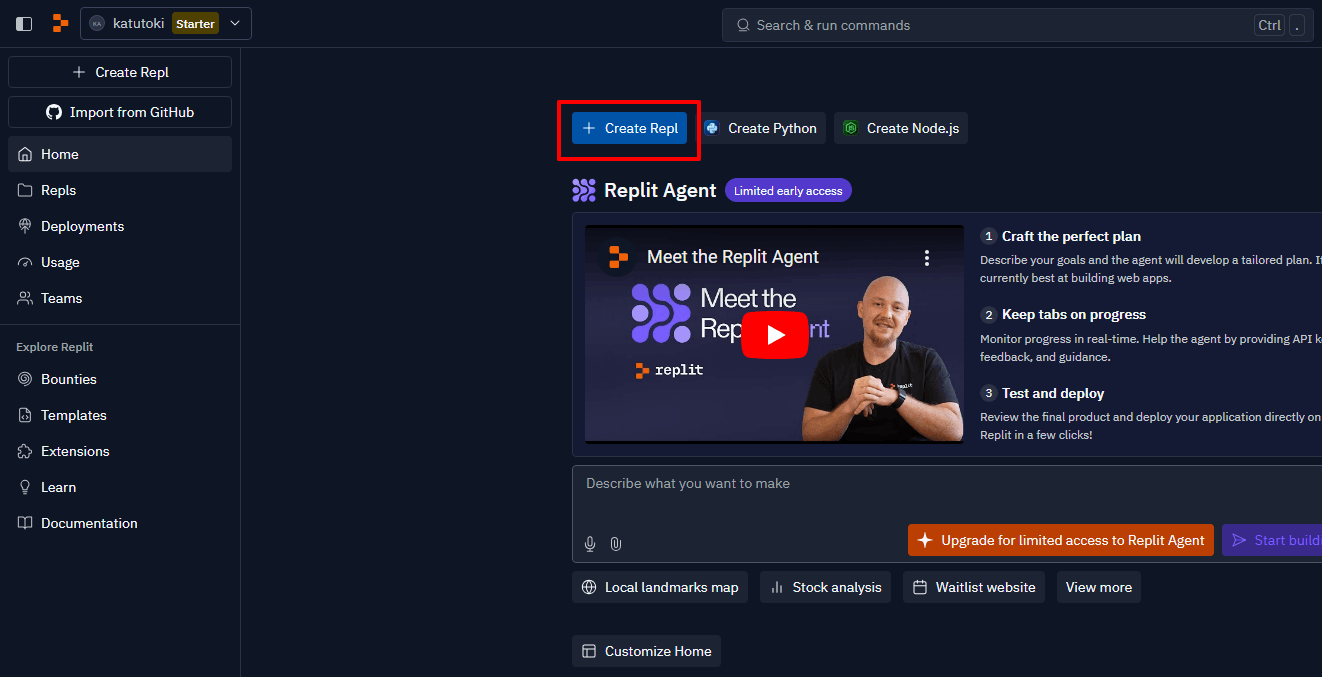Select the Local landmarks map suggestion
Screen dimensions: 1322x677
tap(660, 587)
